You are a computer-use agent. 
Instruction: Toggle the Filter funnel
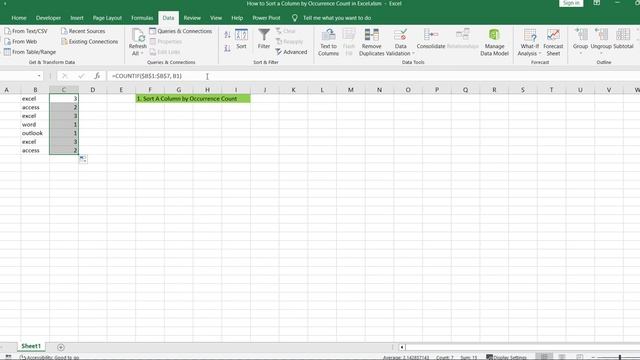[264, 39]
